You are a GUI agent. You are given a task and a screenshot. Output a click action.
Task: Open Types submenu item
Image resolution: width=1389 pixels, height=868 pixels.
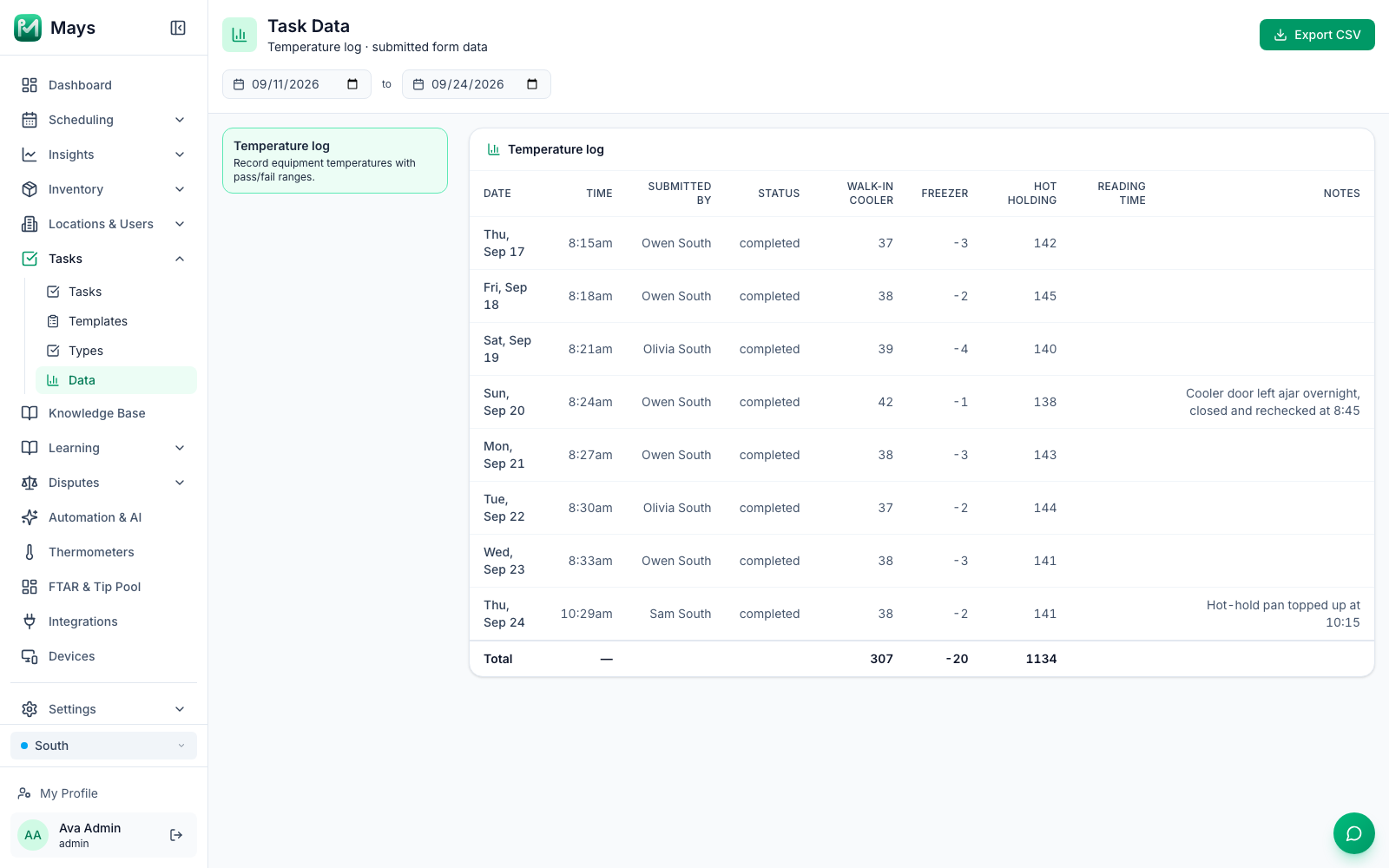point(116,351)
